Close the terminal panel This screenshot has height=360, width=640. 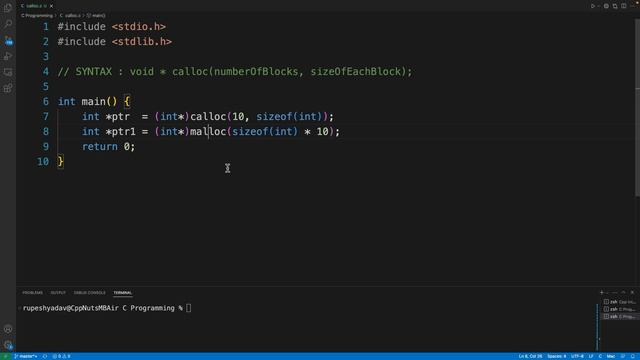632,292
